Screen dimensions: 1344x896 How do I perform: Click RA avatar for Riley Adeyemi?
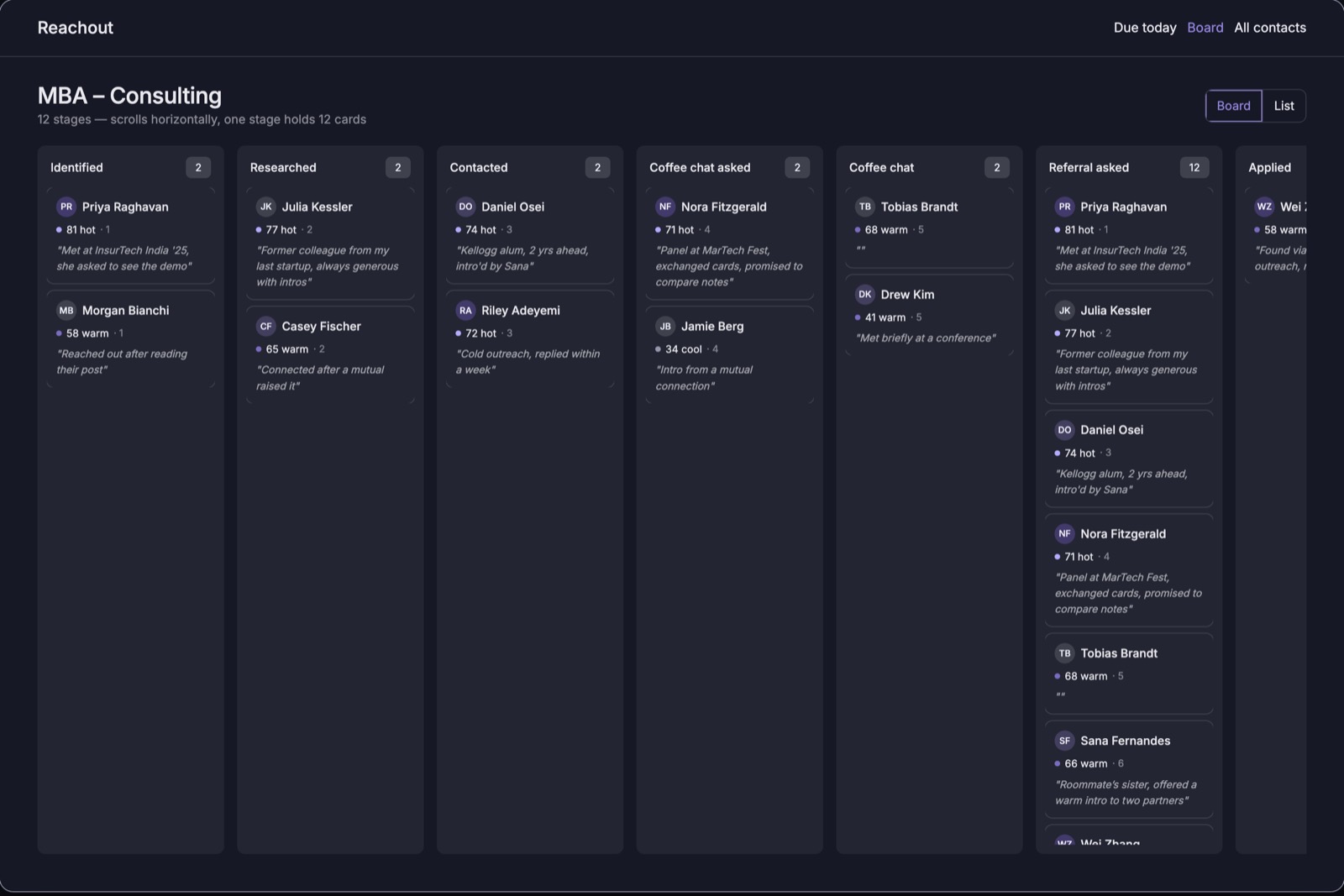[465, 310]
